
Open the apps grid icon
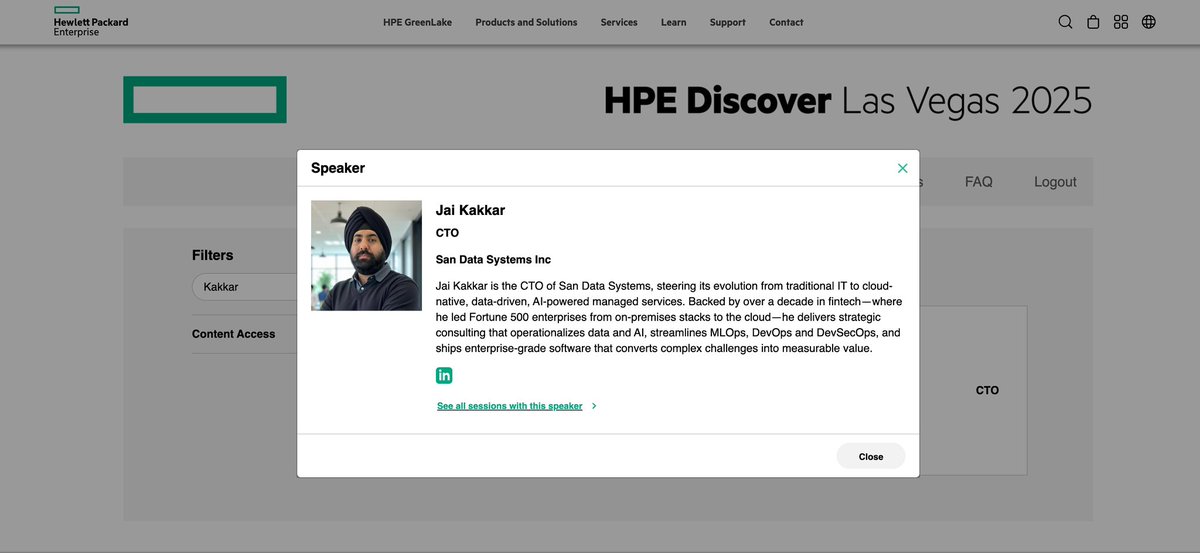click(1121, 22)
